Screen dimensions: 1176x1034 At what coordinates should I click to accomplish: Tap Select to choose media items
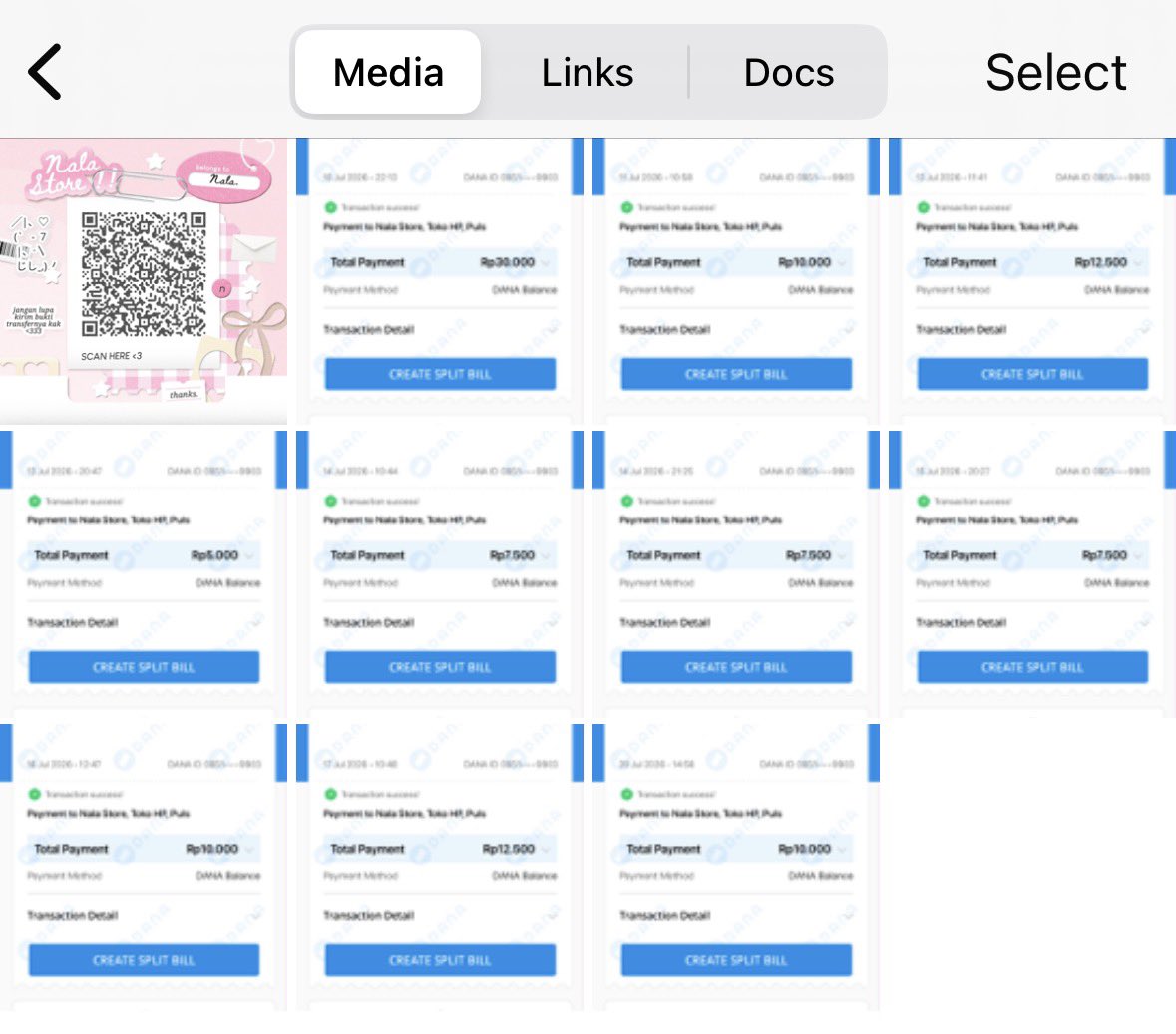pyautogui.click(x=1055, y=73)
